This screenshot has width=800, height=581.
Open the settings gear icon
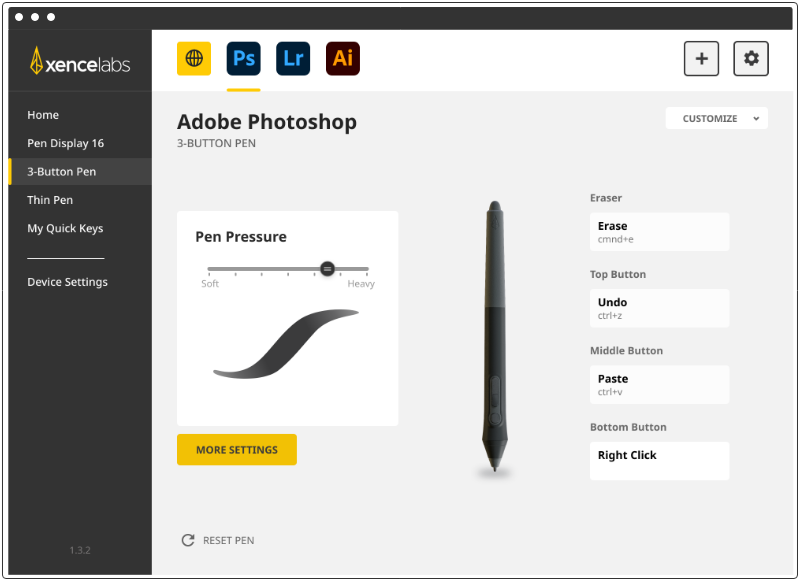click(751, 59)
